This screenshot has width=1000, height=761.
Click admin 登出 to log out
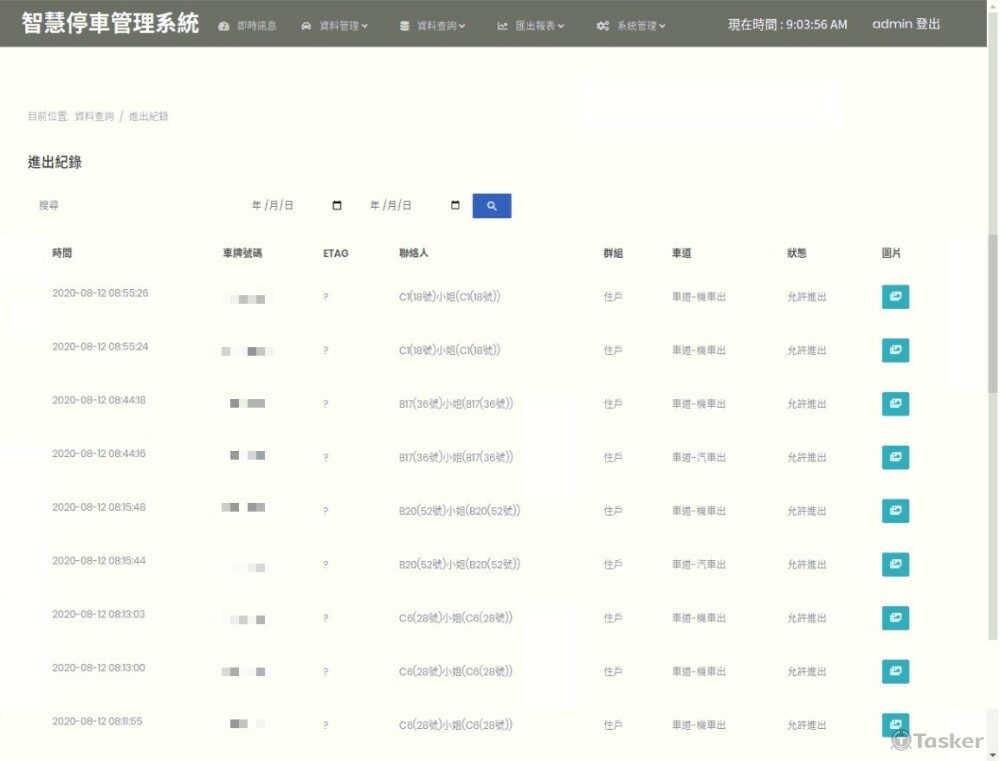[906, 24]
